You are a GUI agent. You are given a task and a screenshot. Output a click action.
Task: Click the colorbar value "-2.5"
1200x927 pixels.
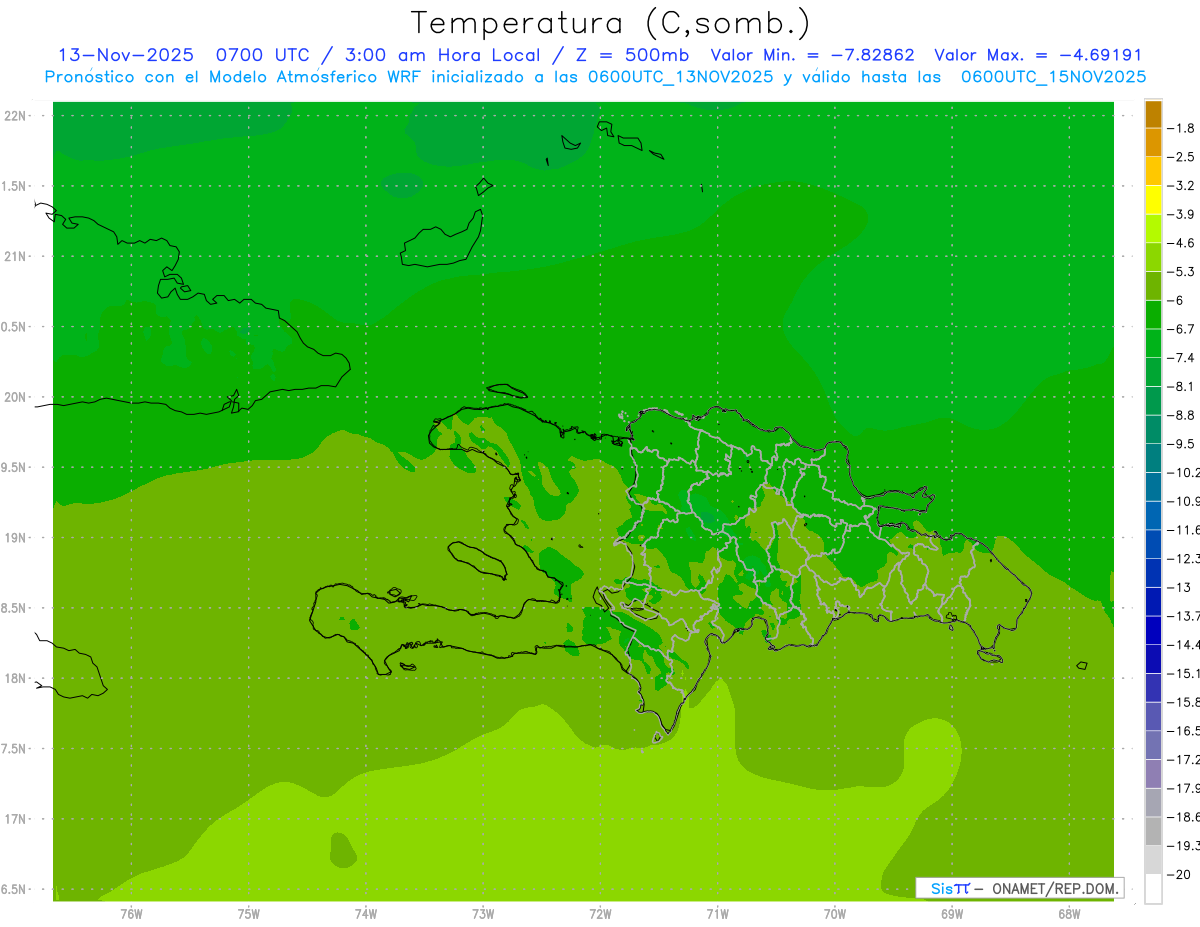tap(1181, 157)
